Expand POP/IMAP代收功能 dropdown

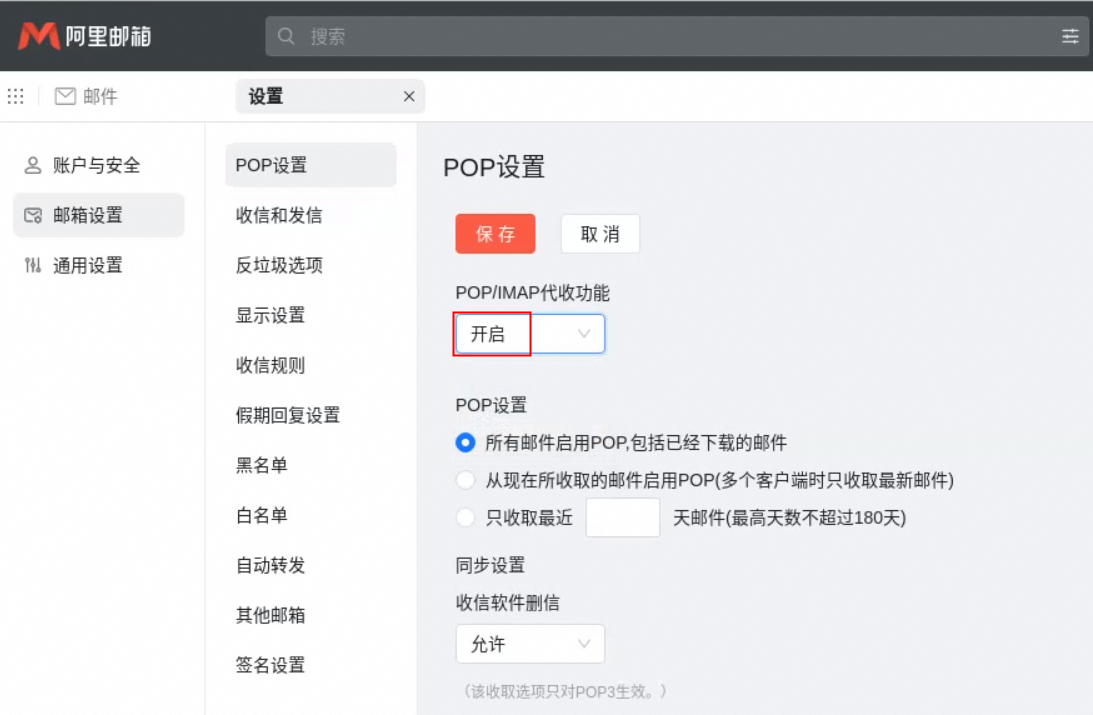pyautogui.click(x=530, y=334)
